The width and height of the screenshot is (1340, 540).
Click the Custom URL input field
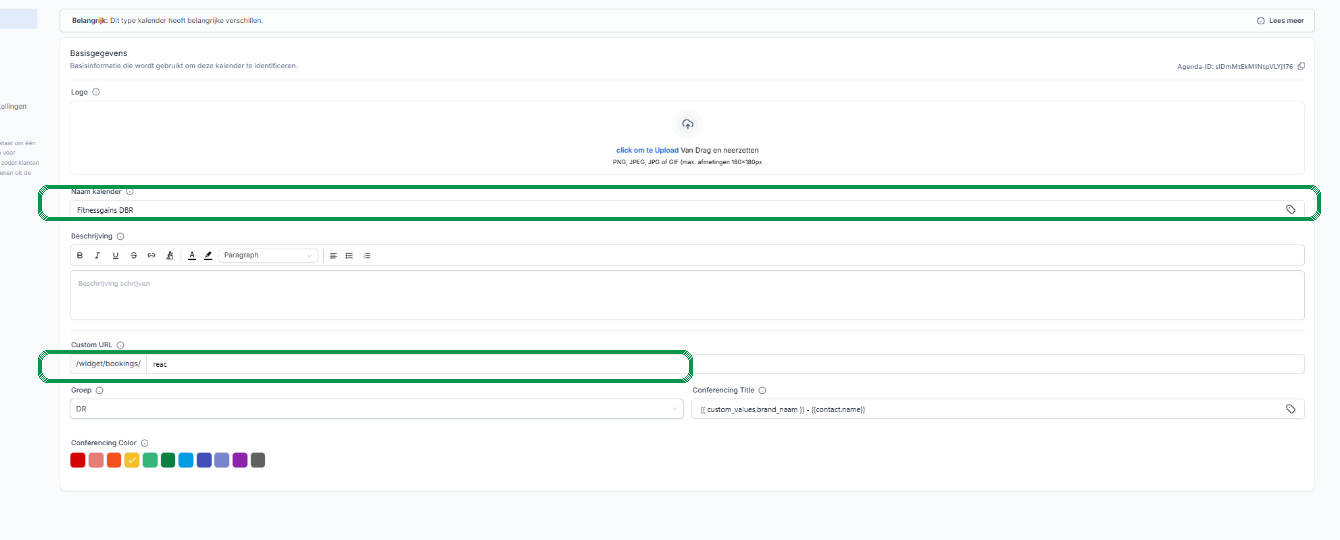(x=725, y=364)
